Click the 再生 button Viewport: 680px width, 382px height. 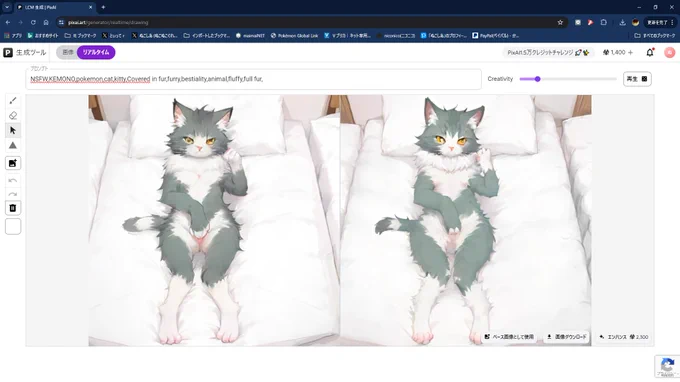[x=637, y=79]
